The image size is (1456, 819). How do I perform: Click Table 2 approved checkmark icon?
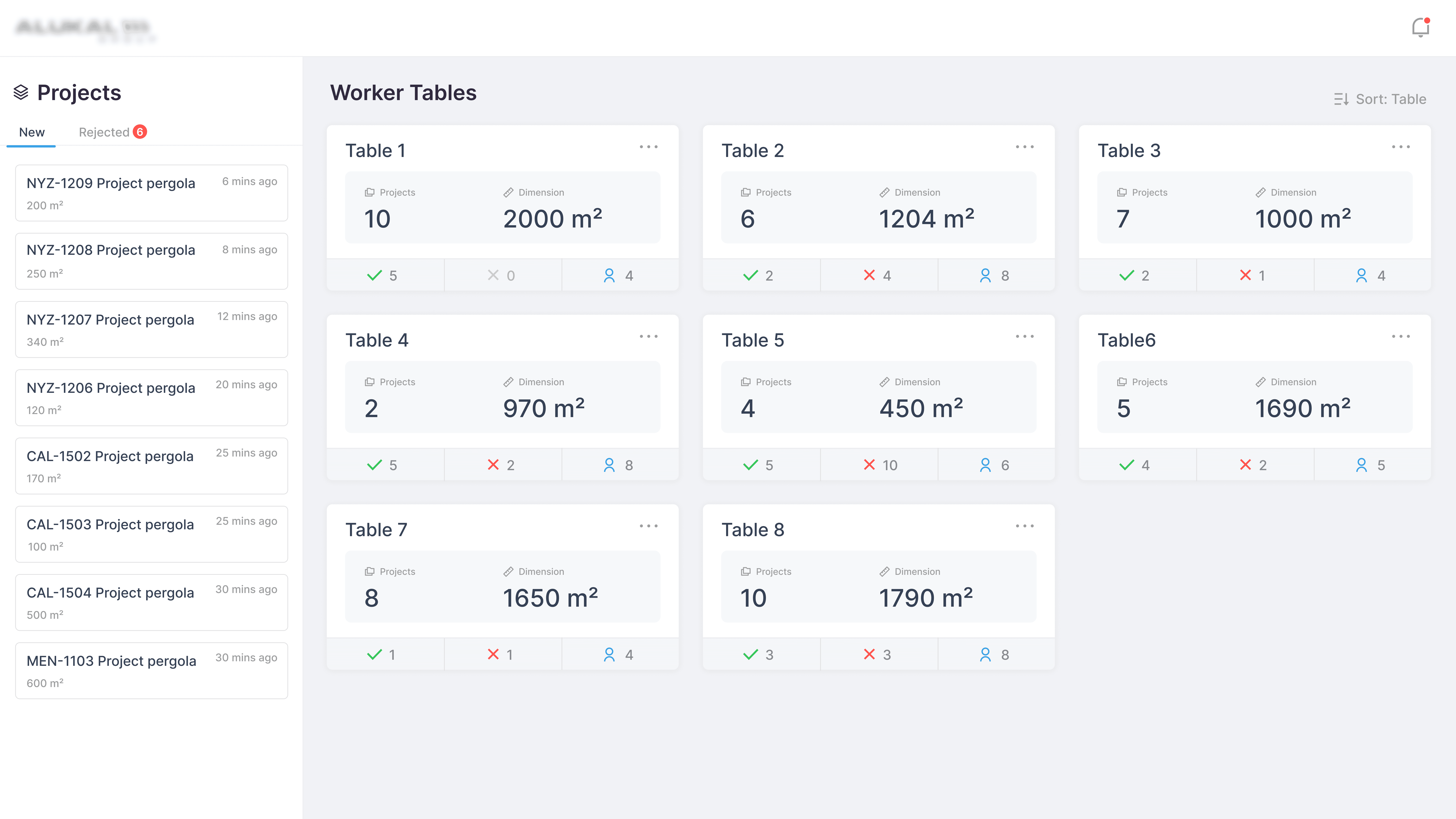click(751, 275)
